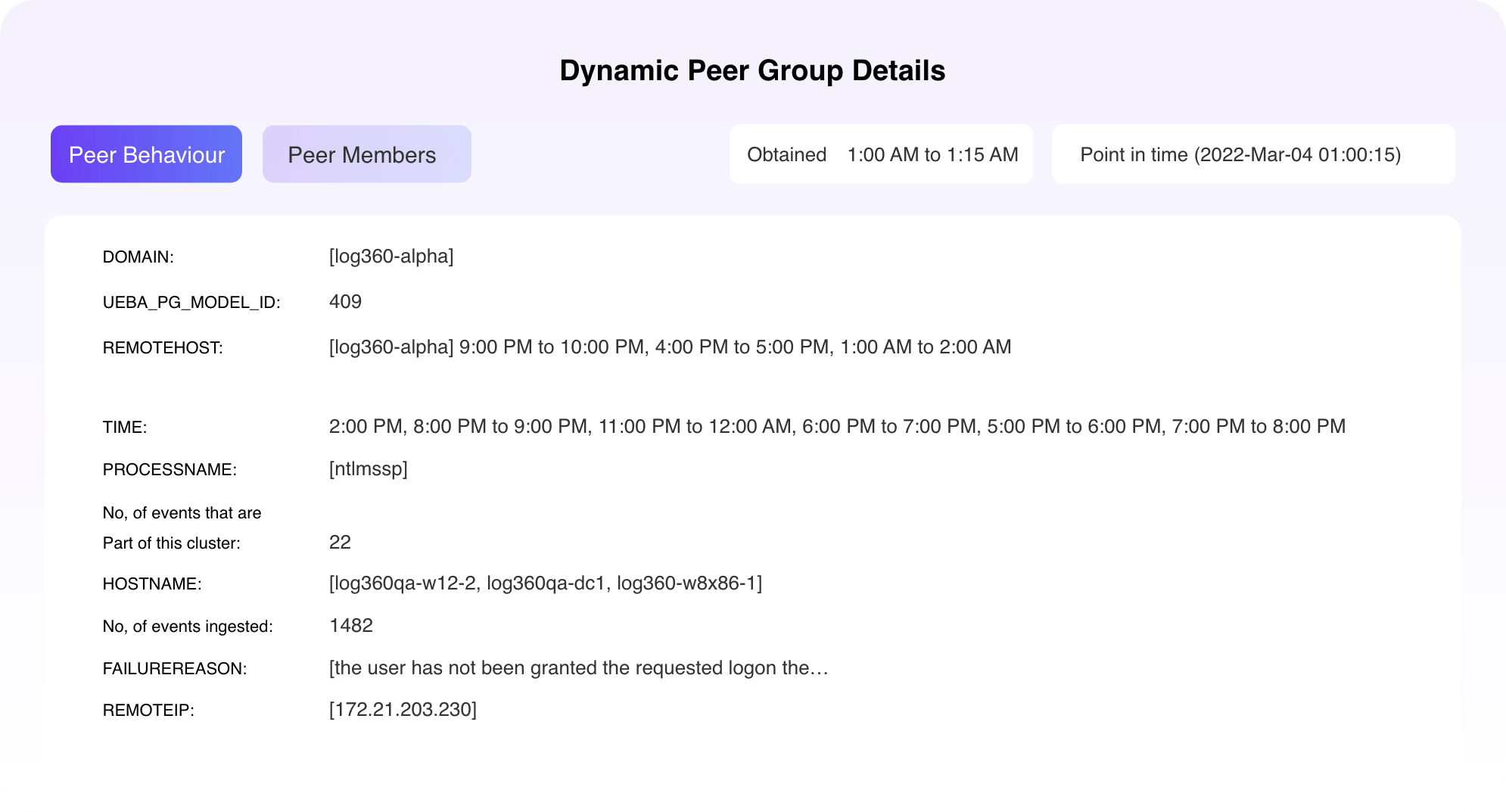1506x812 pixels.
Task: Select the PROCESSNAME value ntlmssp
Action: (x=367, y=469)
